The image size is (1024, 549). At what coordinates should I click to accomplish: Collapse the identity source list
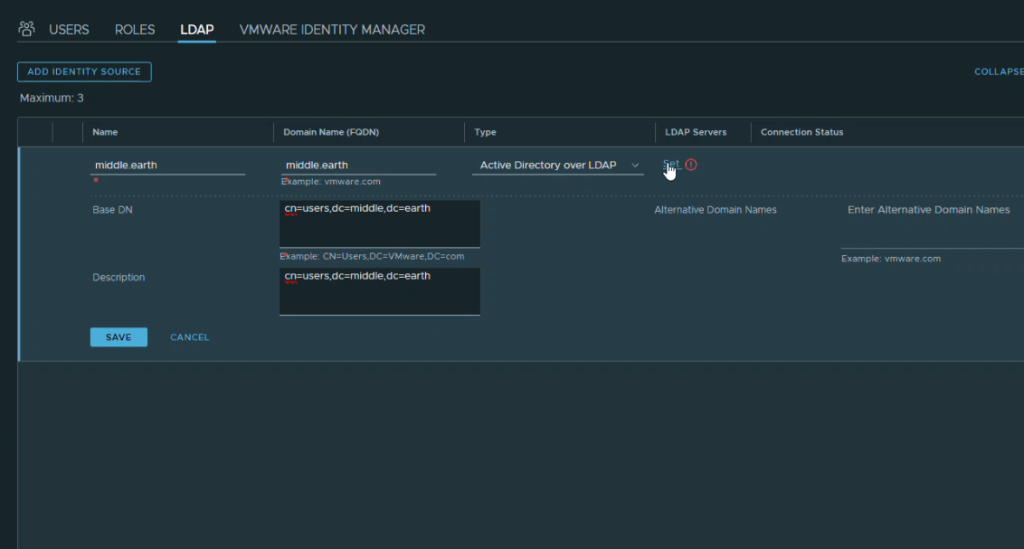tap(998, 72)
